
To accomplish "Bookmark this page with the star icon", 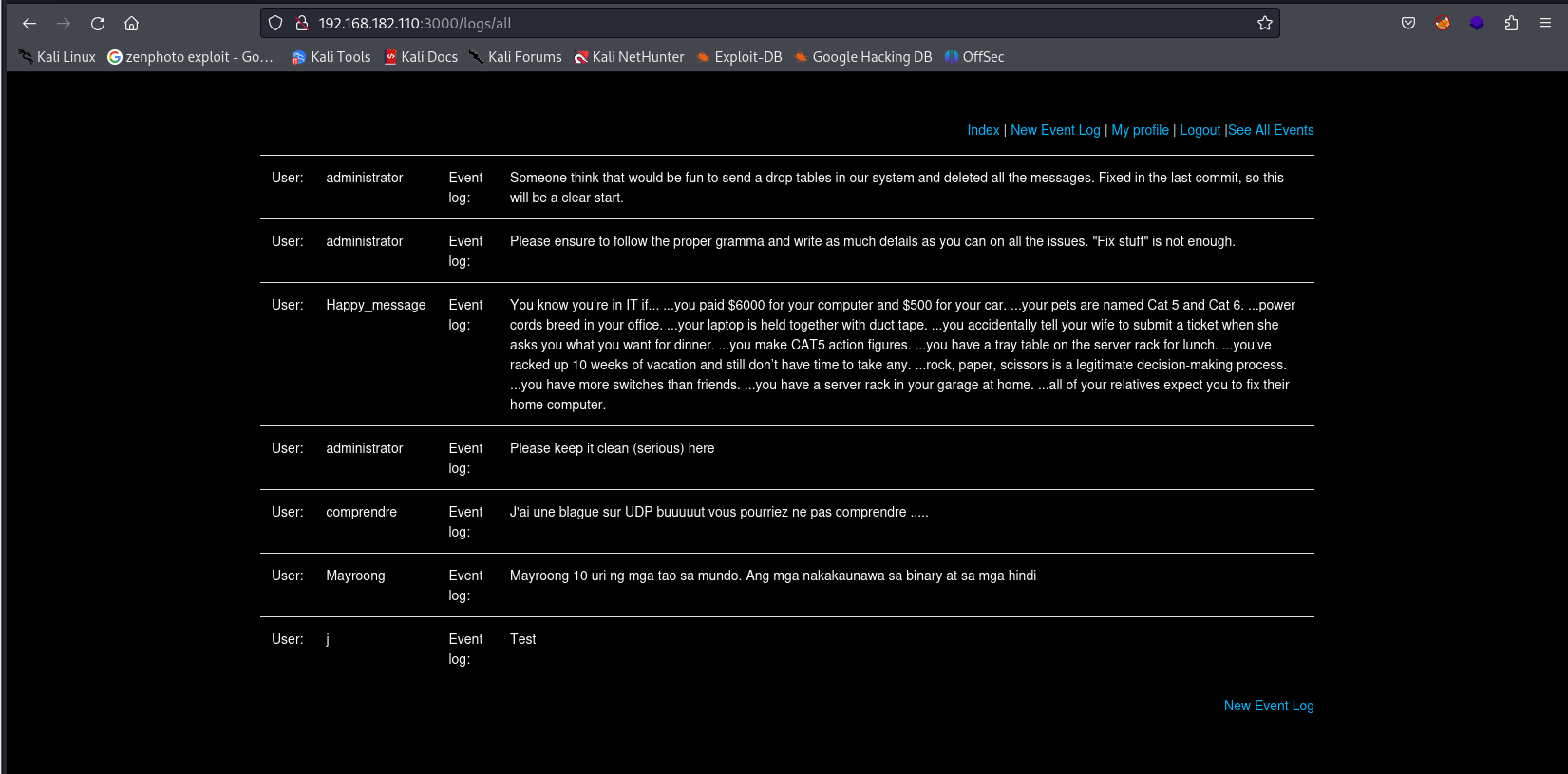I will pos(1264,24).
